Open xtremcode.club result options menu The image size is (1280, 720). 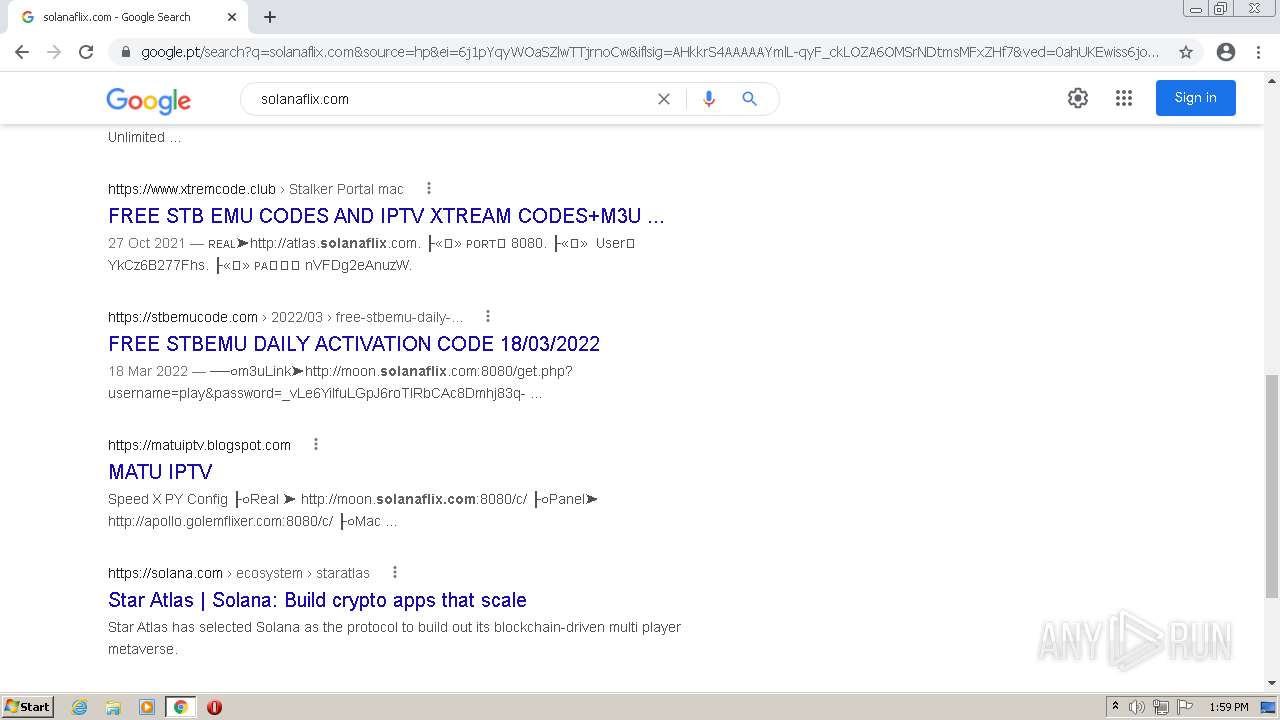coord(429,188)
